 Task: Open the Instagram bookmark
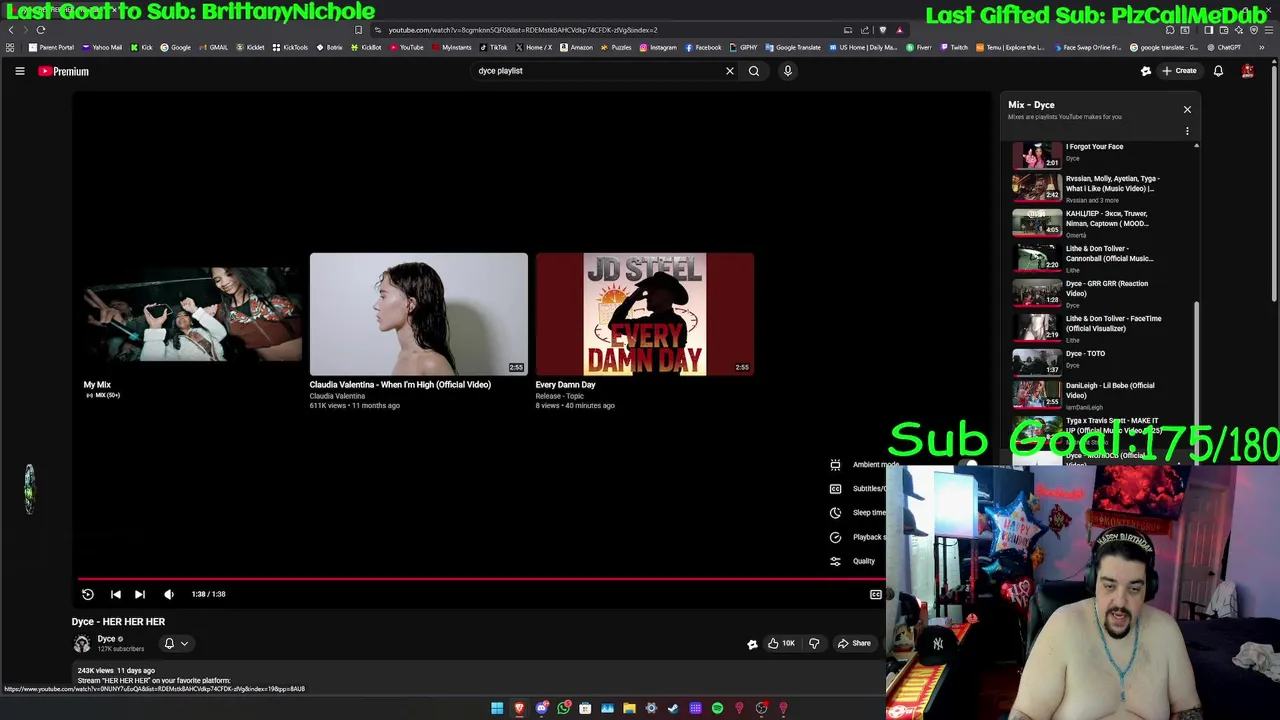(657, 47)
